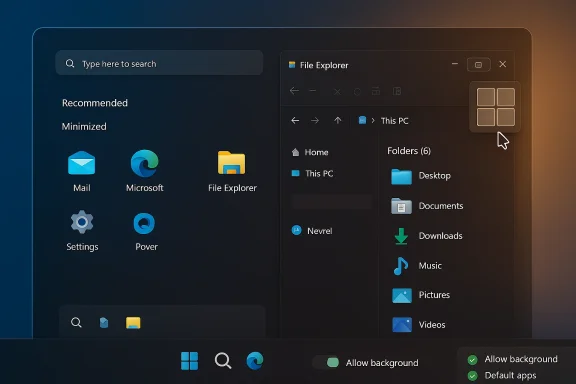Click the green check beside Default apps
576x384 pixels.
(472, 376)
